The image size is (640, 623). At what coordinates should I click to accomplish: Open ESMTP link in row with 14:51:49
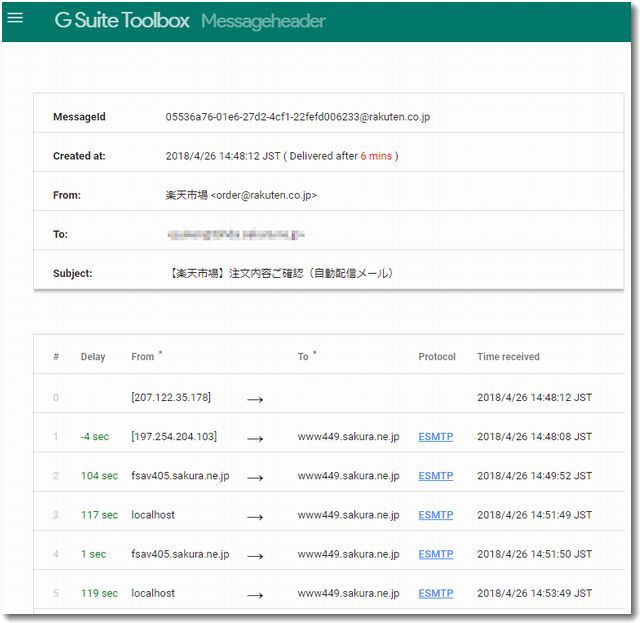pyautogui.click(x=436, y=515)
